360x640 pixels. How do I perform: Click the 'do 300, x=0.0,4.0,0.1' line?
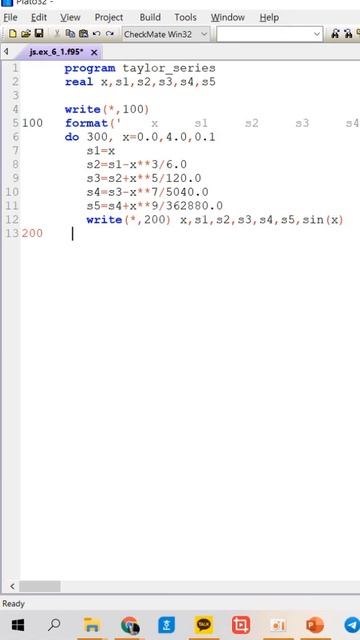140,137
